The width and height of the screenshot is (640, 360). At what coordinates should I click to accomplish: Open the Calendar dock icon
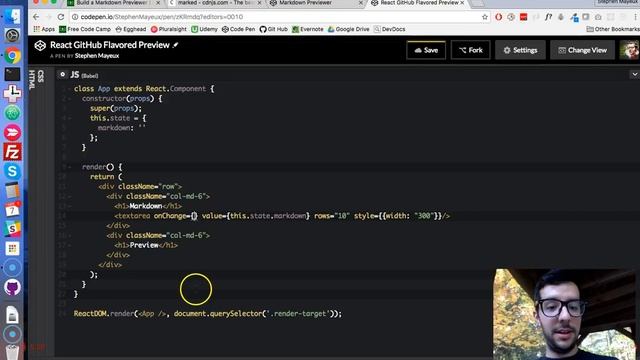coord(12,210)
